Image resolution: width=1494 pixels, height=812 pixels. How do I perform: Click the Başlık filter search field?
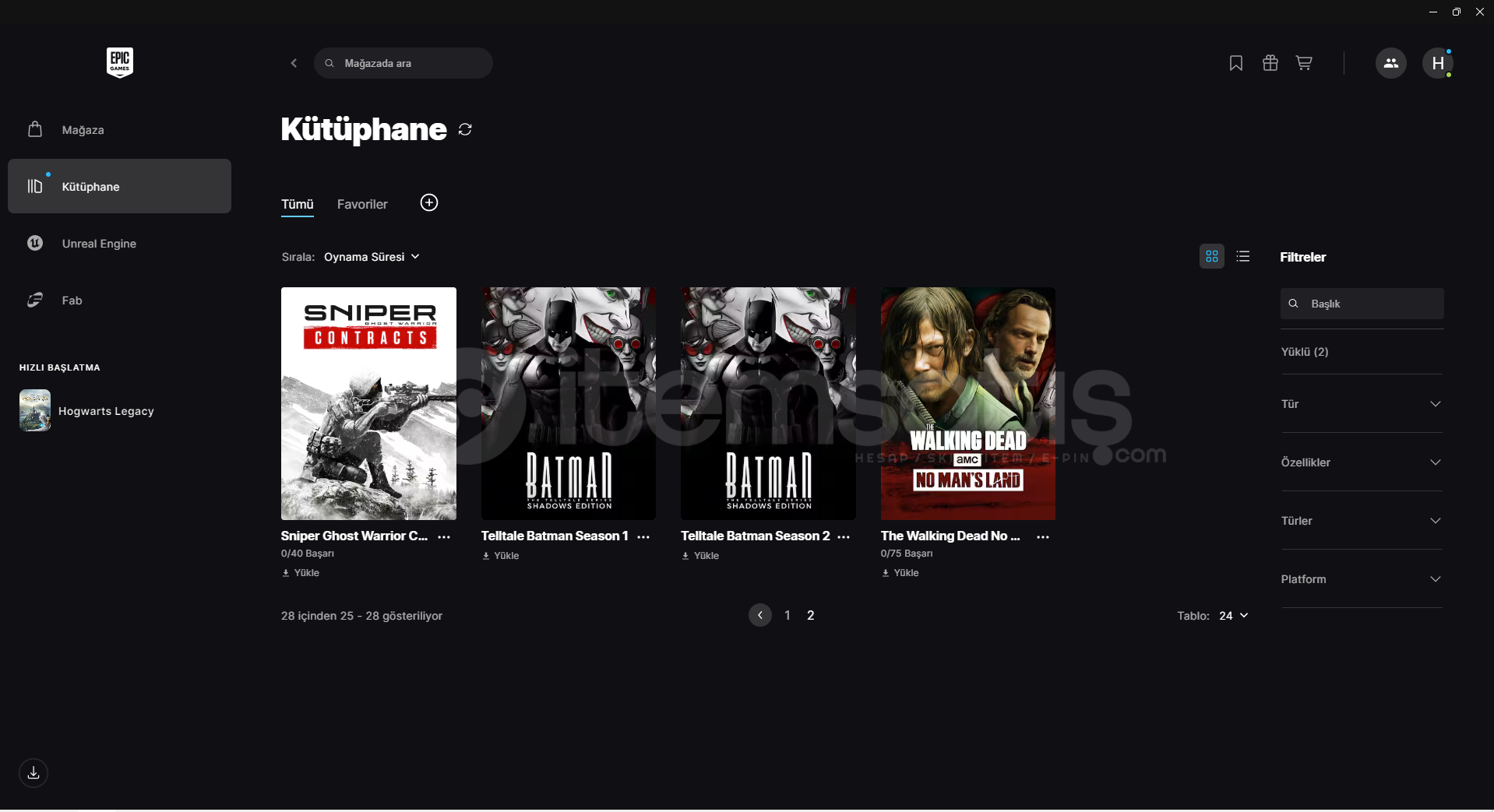(1362, 304)
